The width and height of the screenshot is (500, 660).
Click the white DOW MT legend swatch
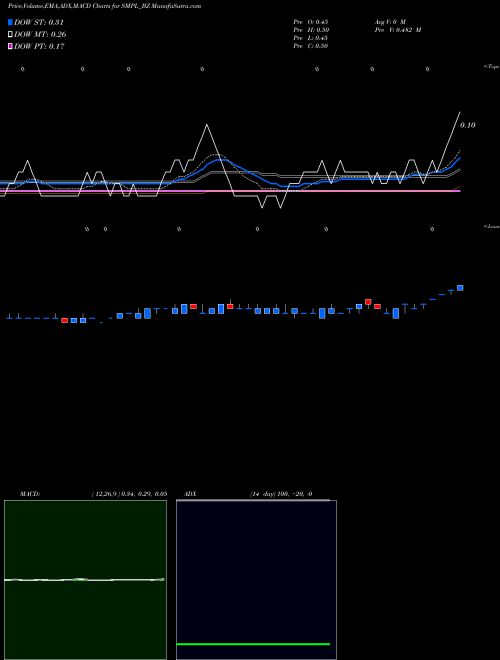click(11, 34)
